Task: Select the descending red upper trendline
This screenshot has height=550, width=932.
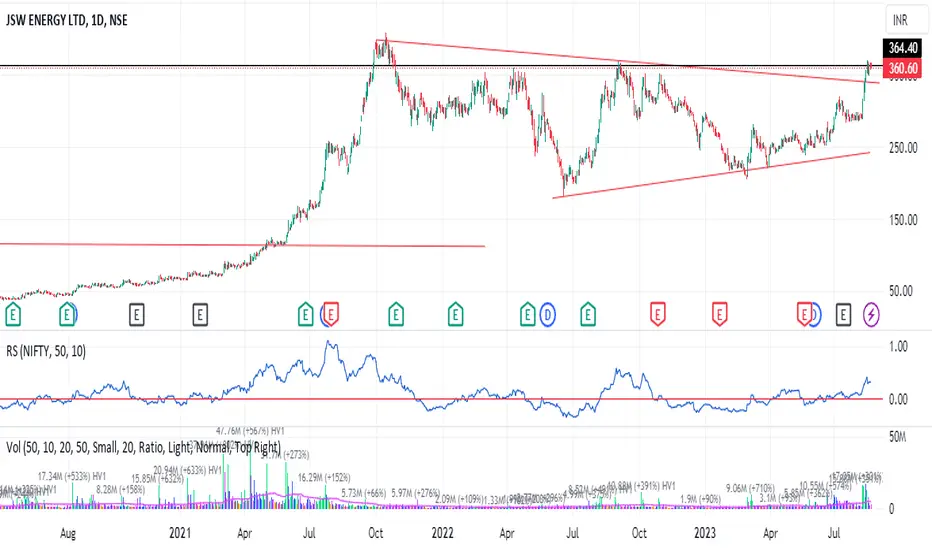Action: click(628, 61)
